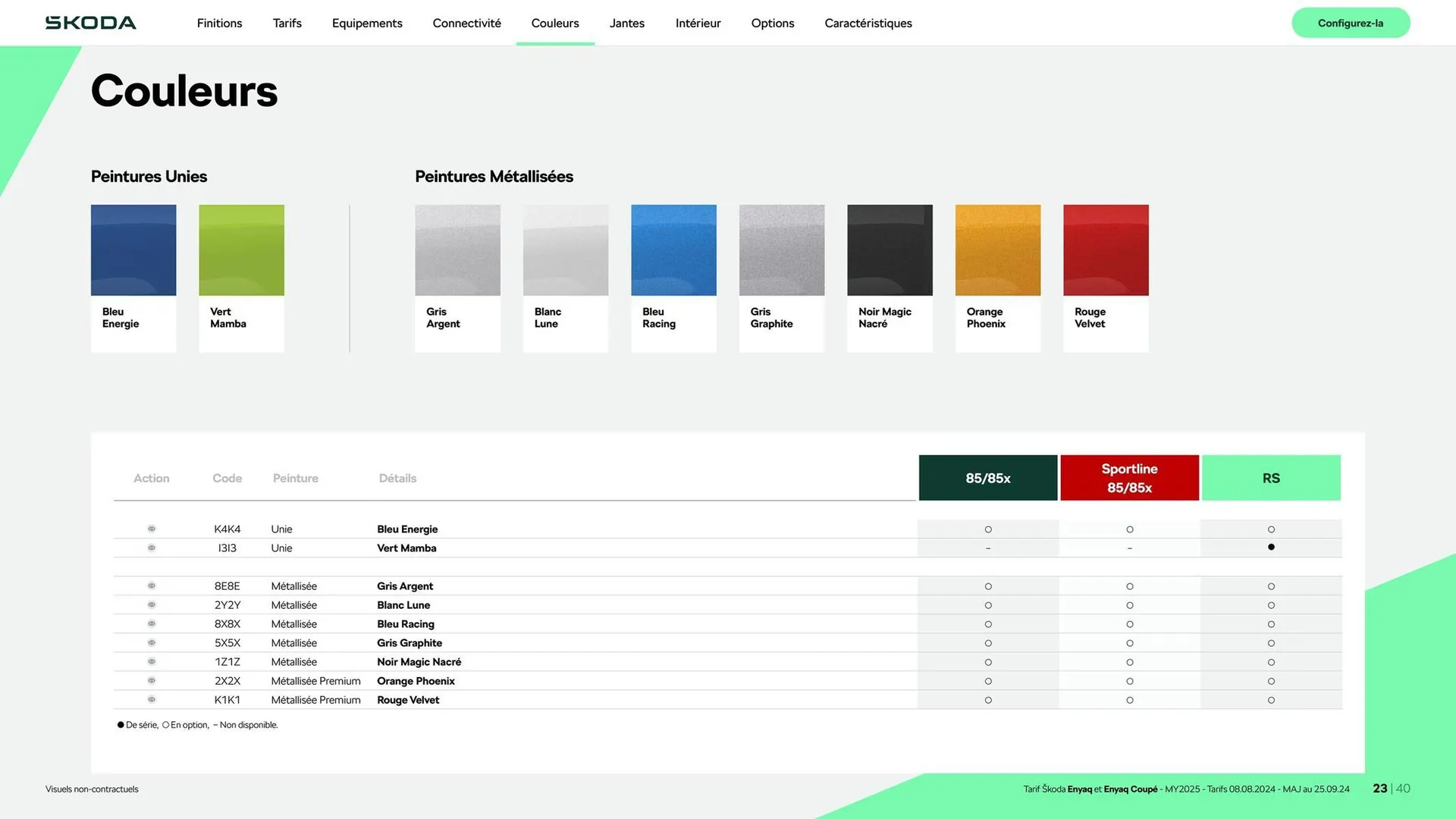Click the eye icon for Gris Argent row

152,585
